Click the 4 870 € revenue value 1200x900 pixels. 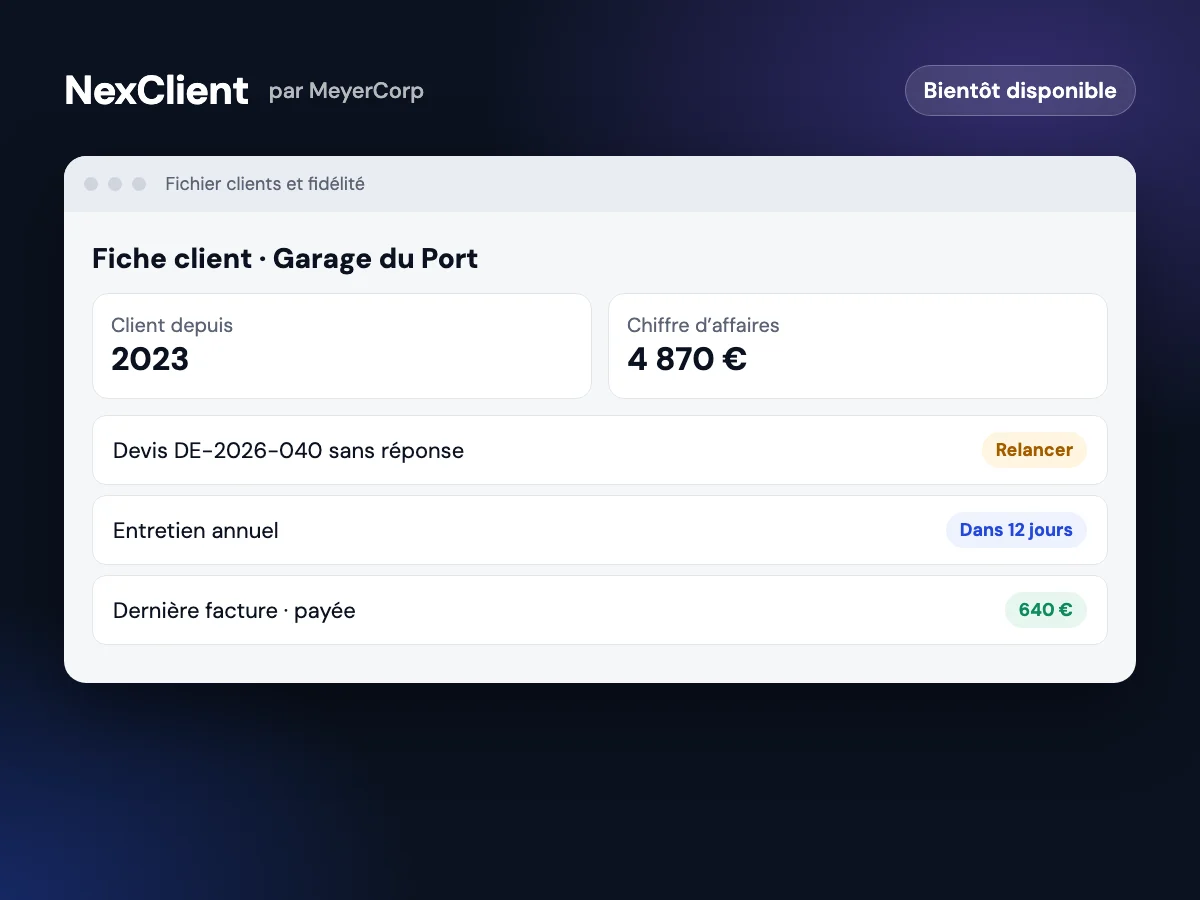(x=687, y=359)
